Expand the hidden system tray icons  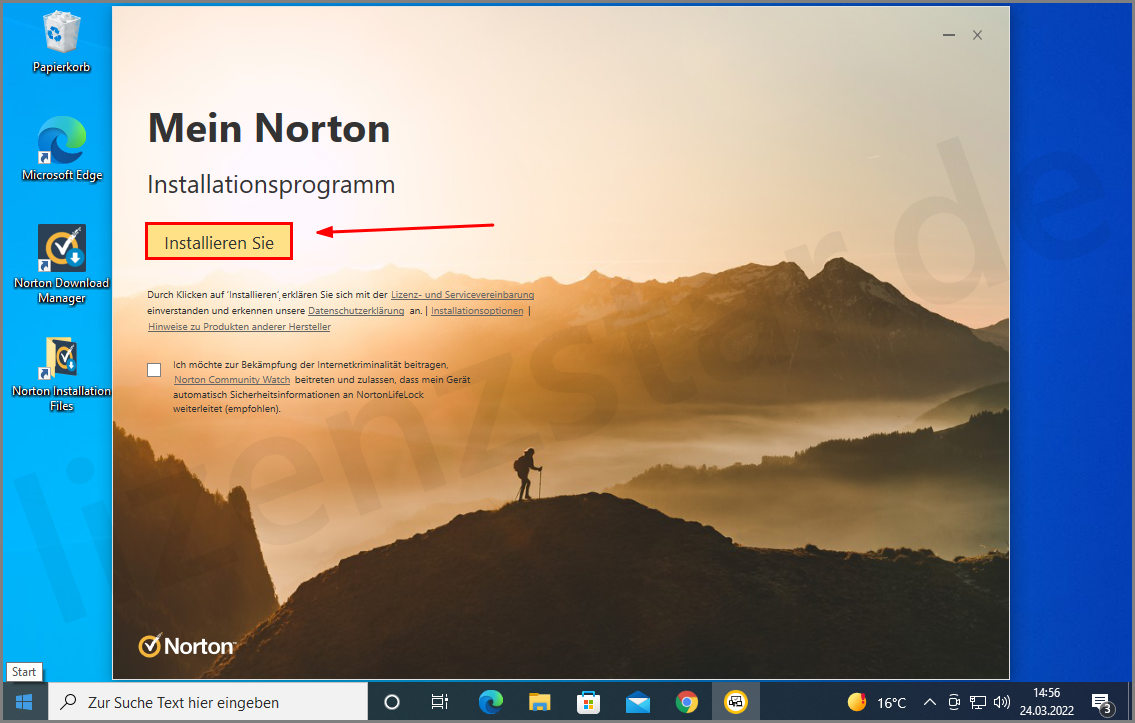[x=929, y=701]
